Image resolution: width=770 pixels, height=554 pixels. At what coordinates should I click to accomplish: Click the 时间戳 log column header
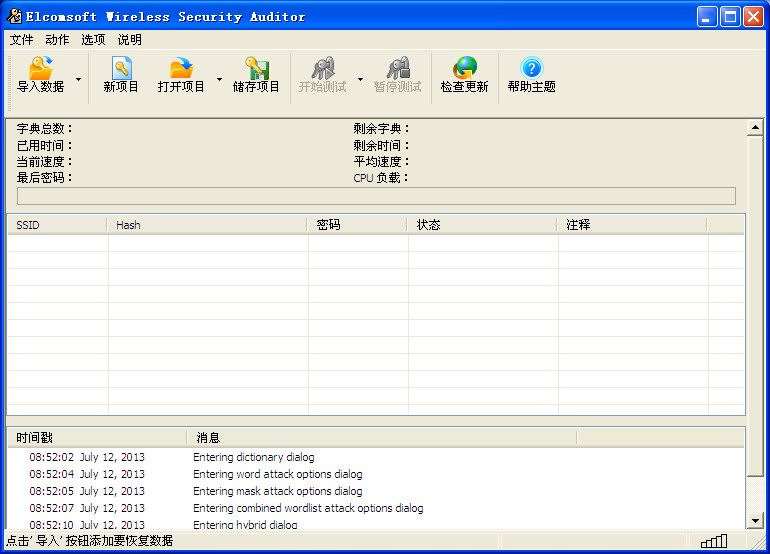click(x=97, y=438)
